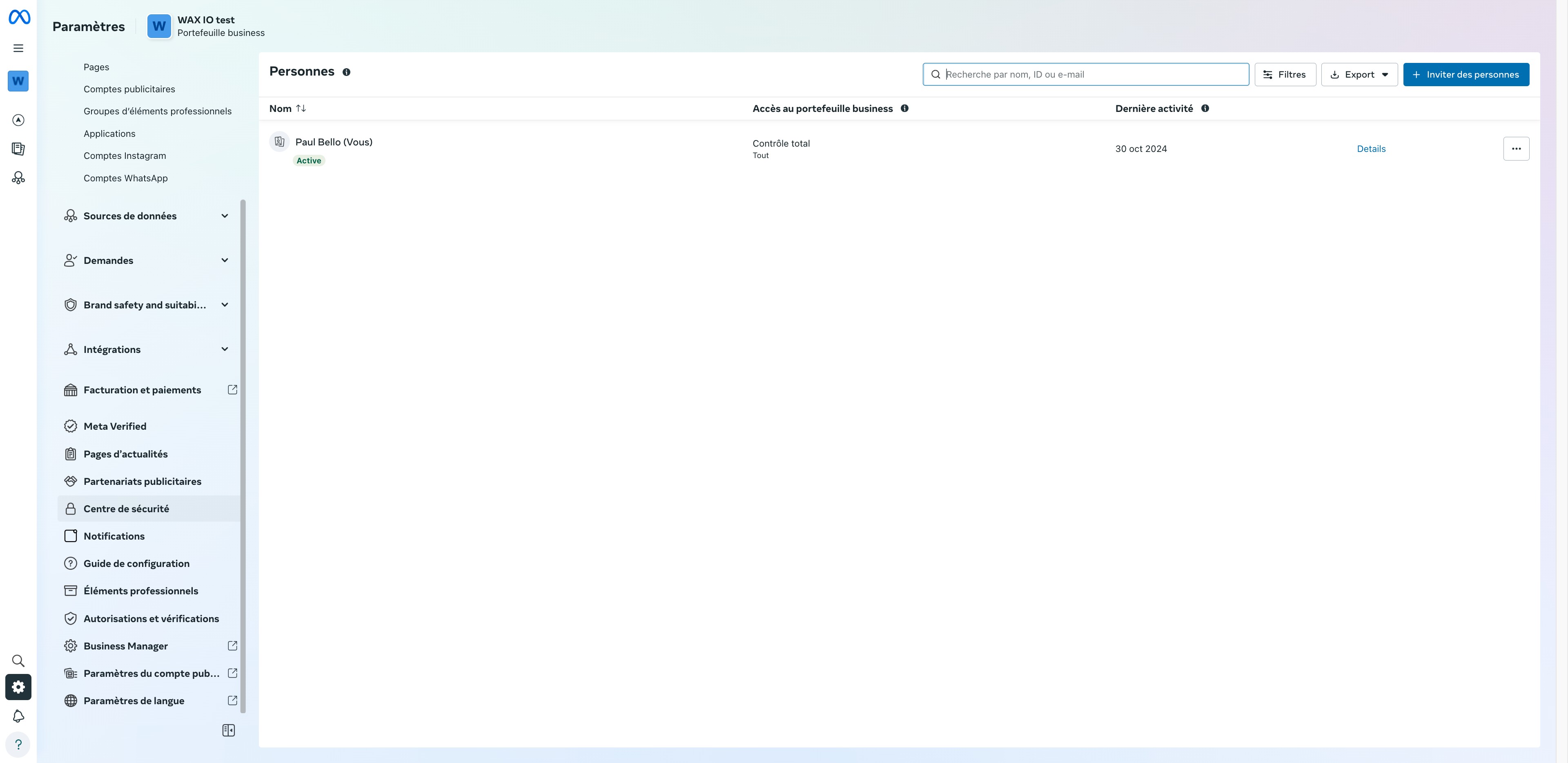This screenshot has width=1568, height=763.
Task: Open Details link for Paul Bello
Action: coord(1371,149)
